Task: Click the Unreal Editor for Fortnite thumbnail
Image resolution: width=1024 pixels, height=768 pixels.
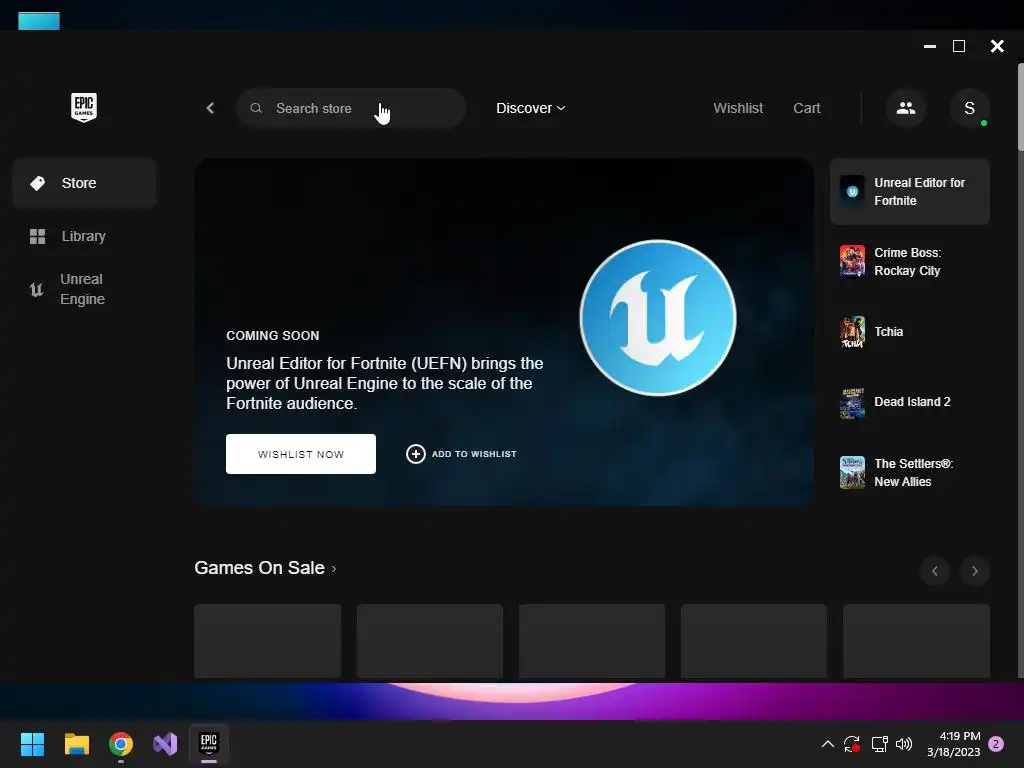Action: coord(852,192)
